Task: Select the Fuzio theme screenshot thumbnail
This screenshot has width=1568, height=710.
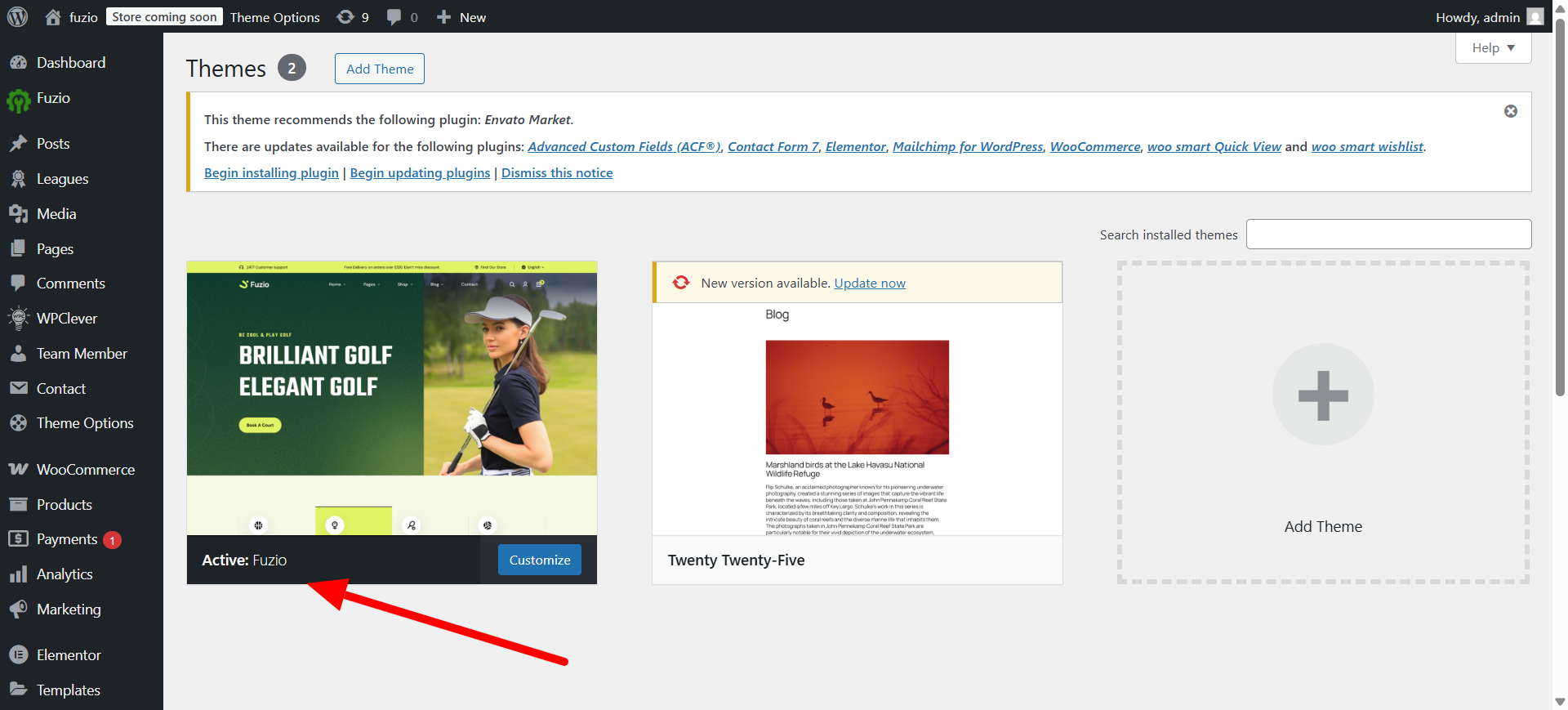Action: [x=392, y=399]
